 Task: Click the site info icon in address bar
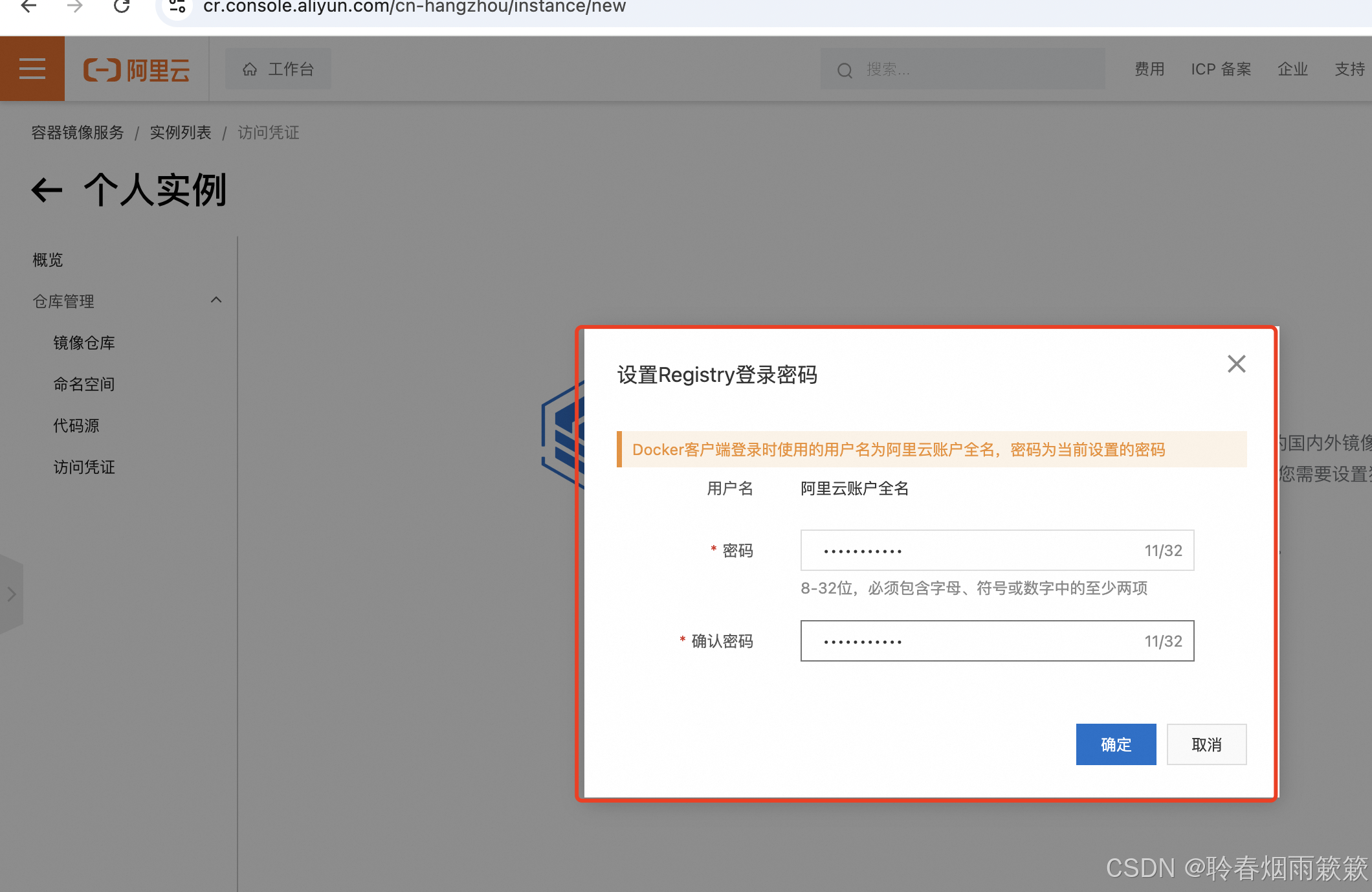point(177,6)
